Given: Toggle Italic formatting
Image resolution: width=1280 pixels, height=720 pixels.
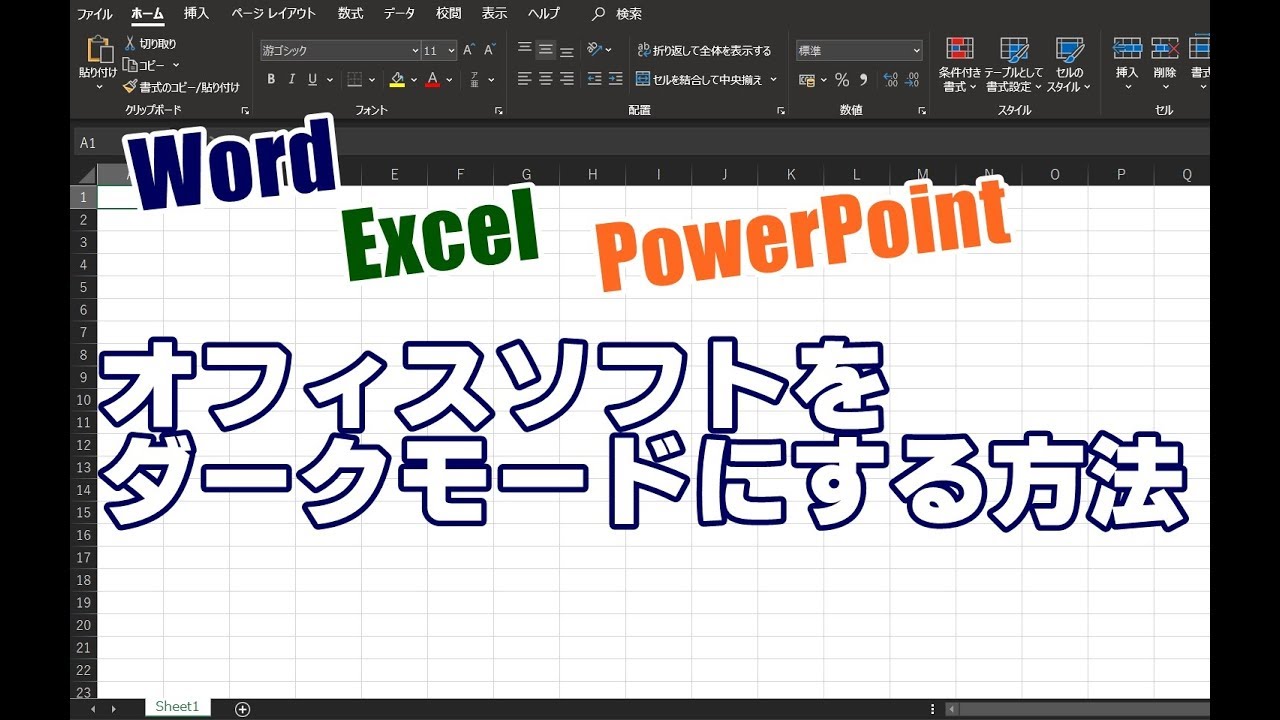Looking at the screenshot, I should pyautogui.click(x=292, y=80).
